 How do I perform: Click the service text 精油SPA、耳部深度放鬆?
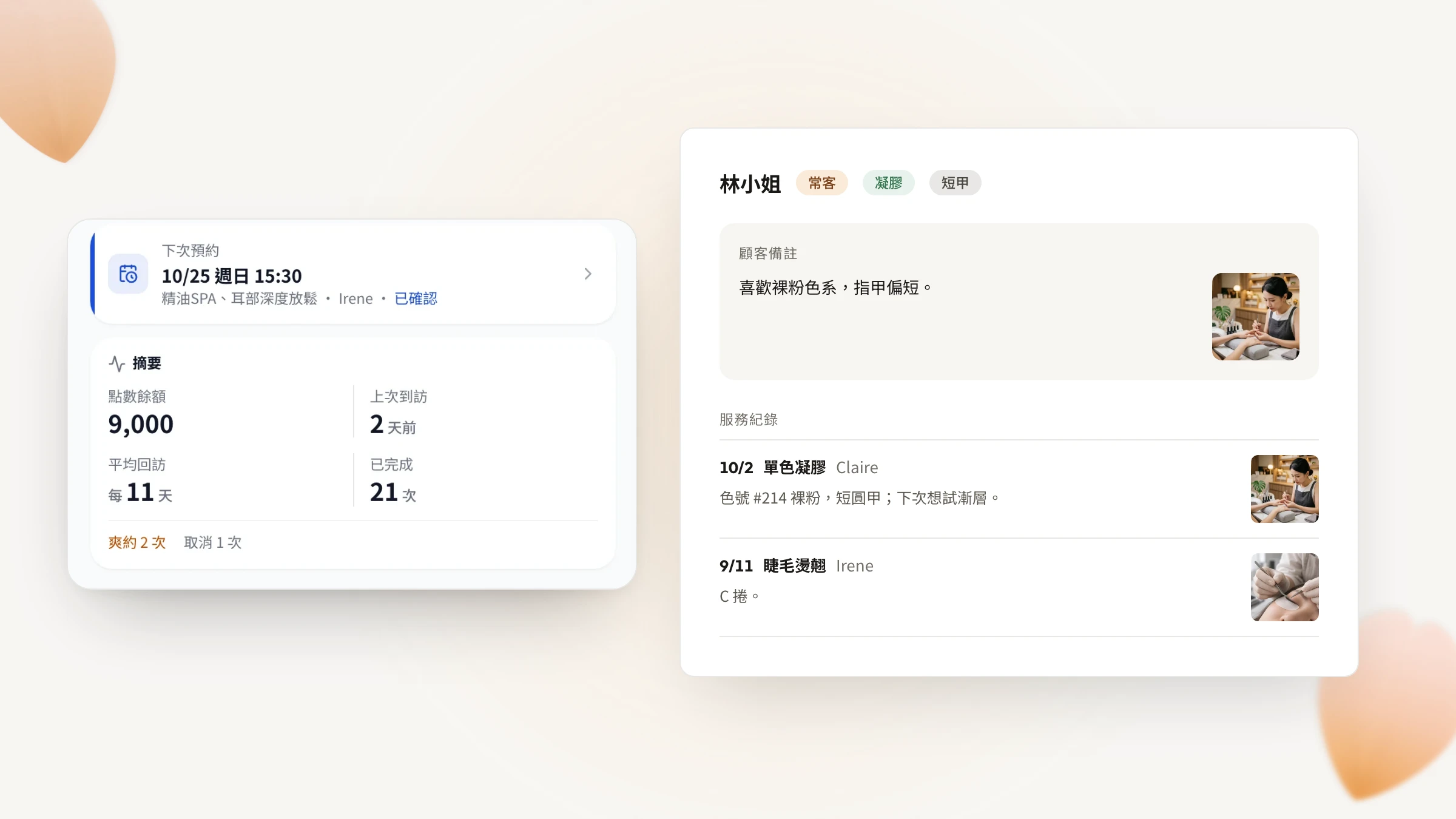(239, 298)
